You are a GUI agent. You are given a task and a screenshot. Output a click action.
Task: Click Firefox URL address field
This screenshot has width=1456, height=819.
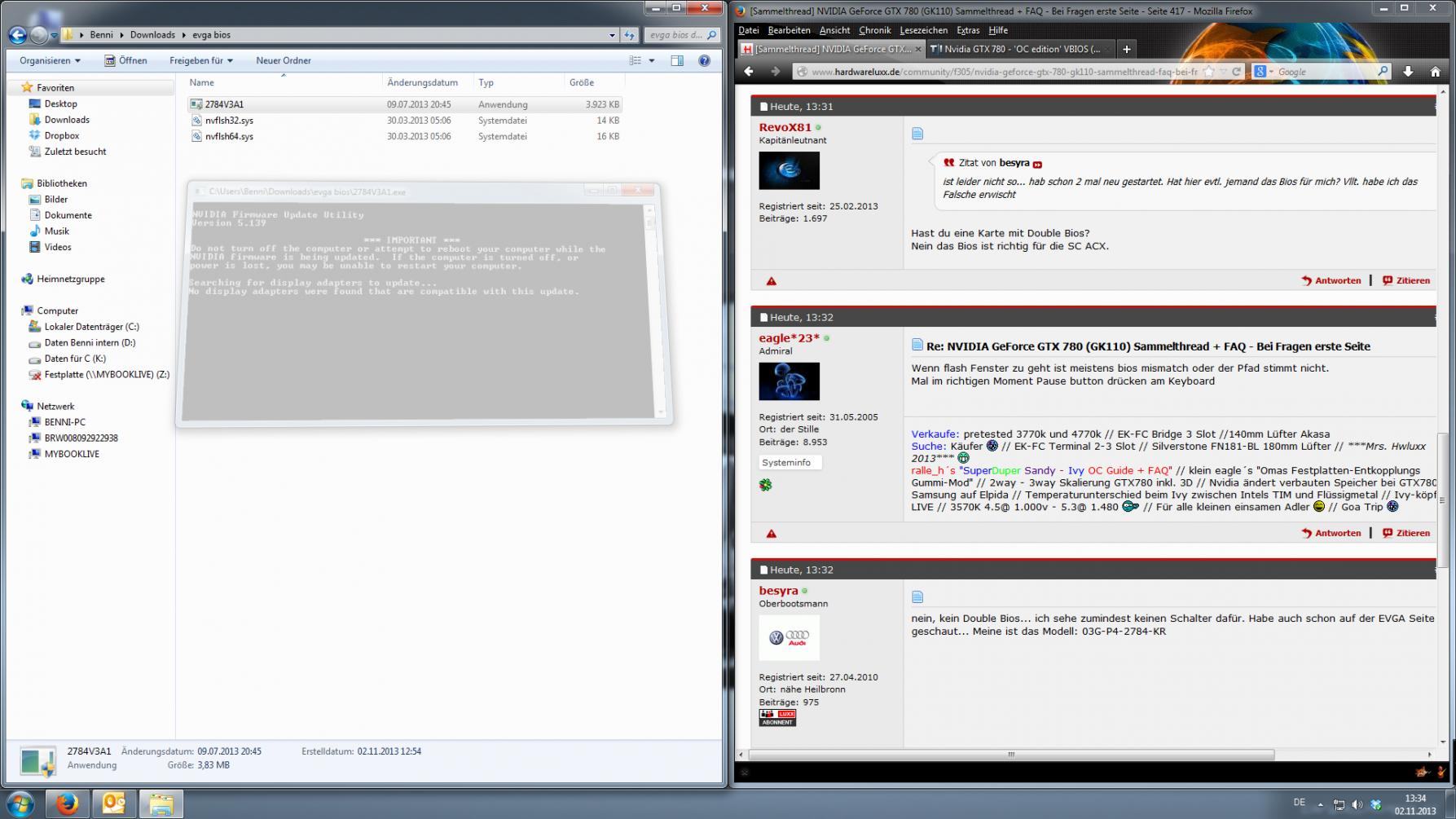(x=1004, y=72)
